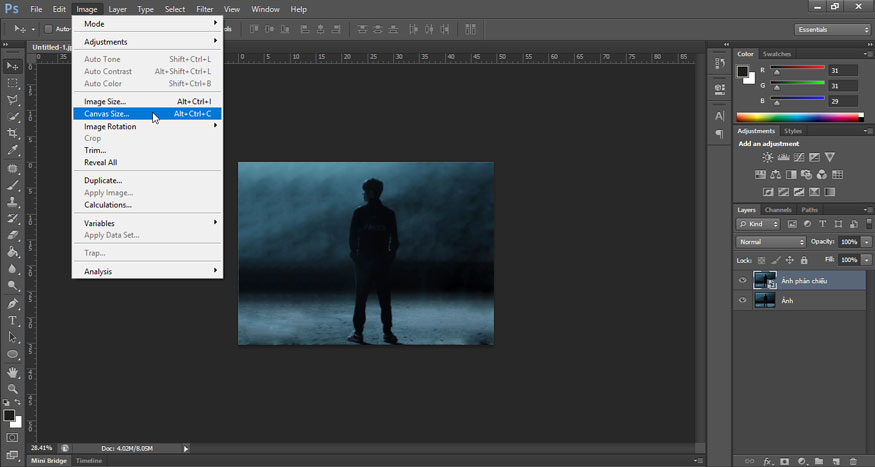
Task: Toggle lock position
Action: [790, 260]
